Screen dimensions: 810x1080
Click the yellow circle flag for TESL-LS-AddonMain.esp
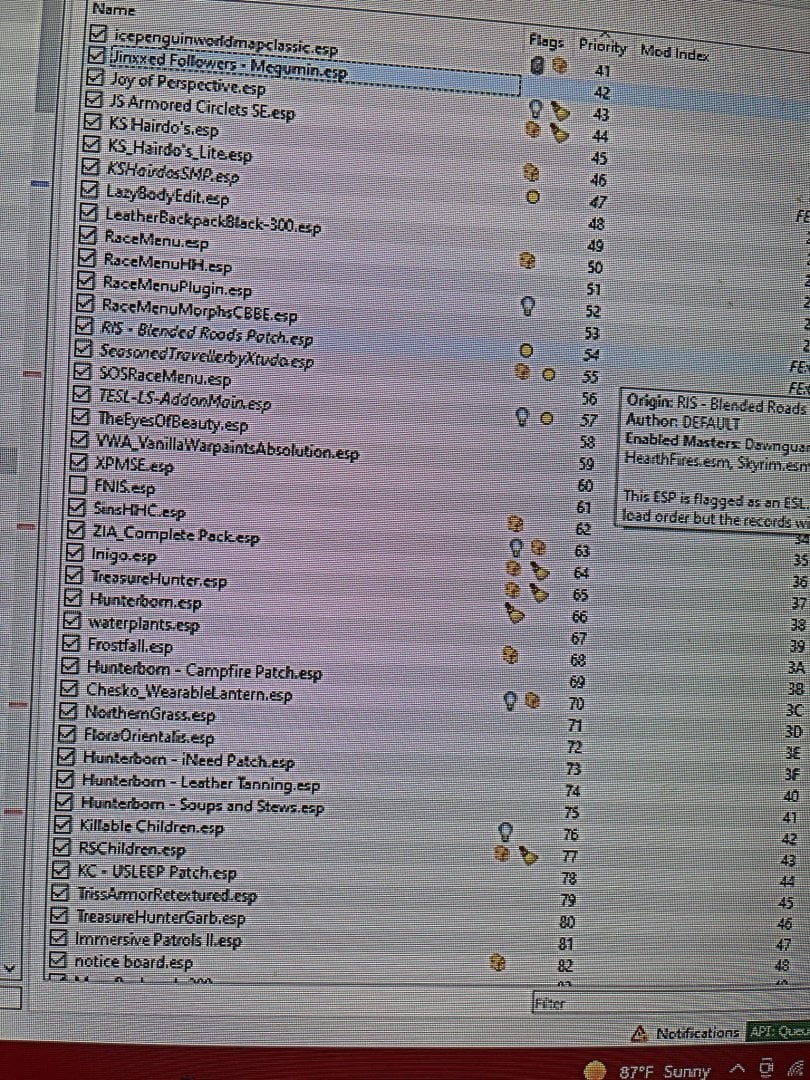(x=546, y=418)
